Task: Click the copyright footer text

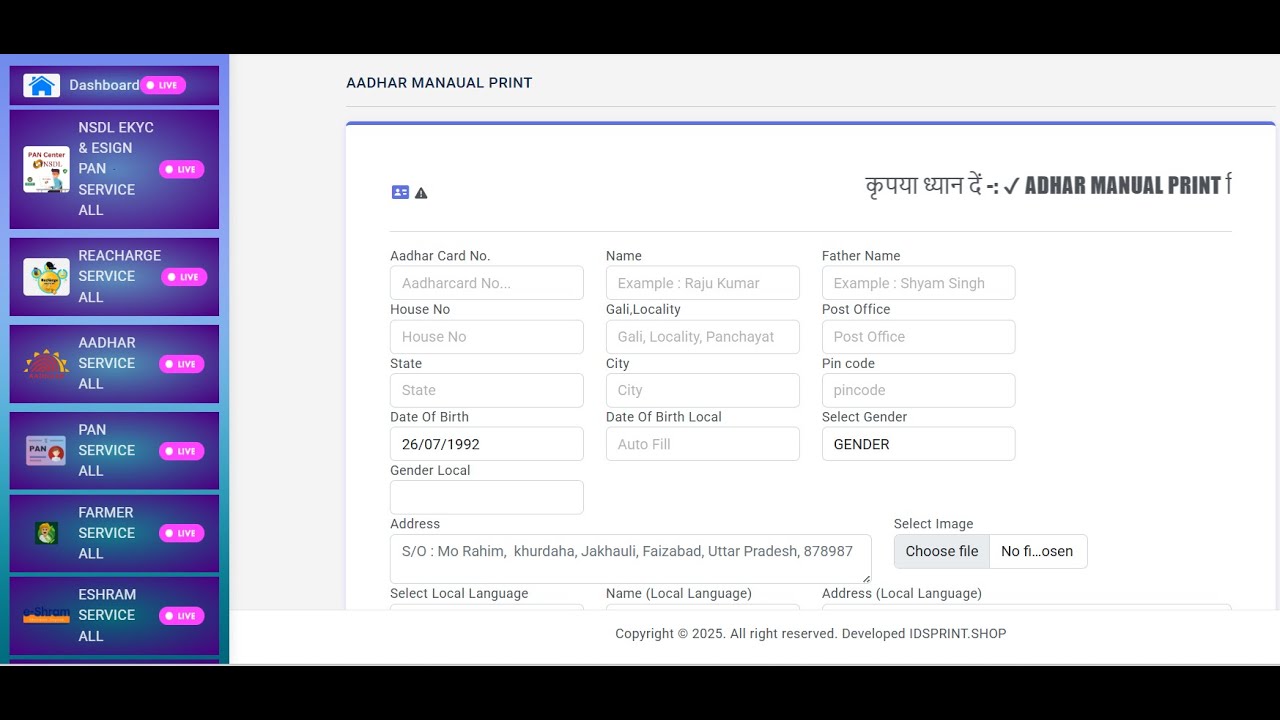Action: (811, 633)
